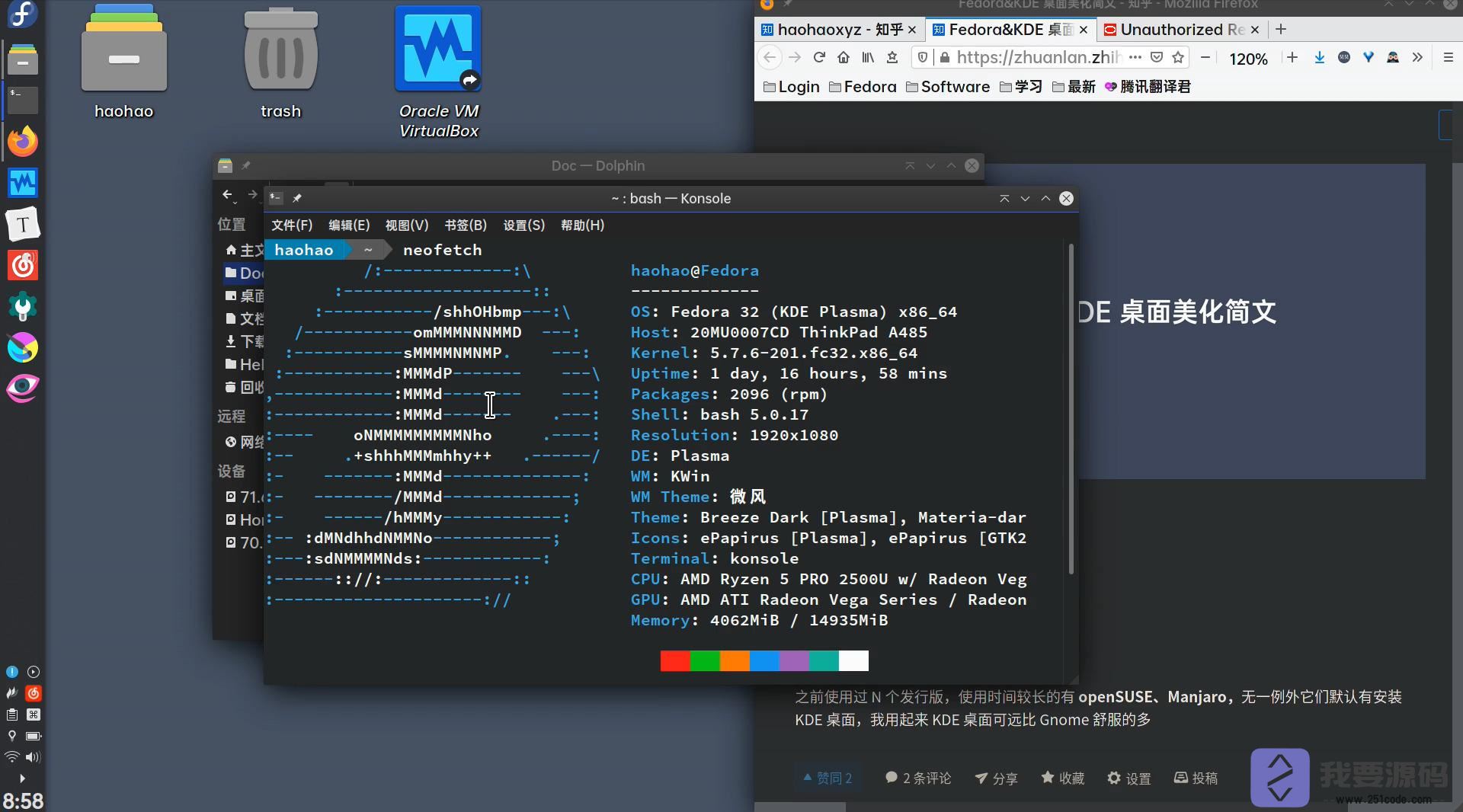Open the Typora icon in the dock
Image resolution: width=1463 pixels, height=812 pixels.
point(22,225)
